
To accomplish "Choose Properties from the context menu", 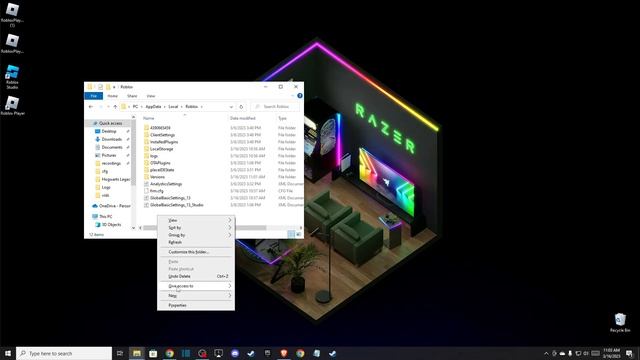I will tap(196, 305).
